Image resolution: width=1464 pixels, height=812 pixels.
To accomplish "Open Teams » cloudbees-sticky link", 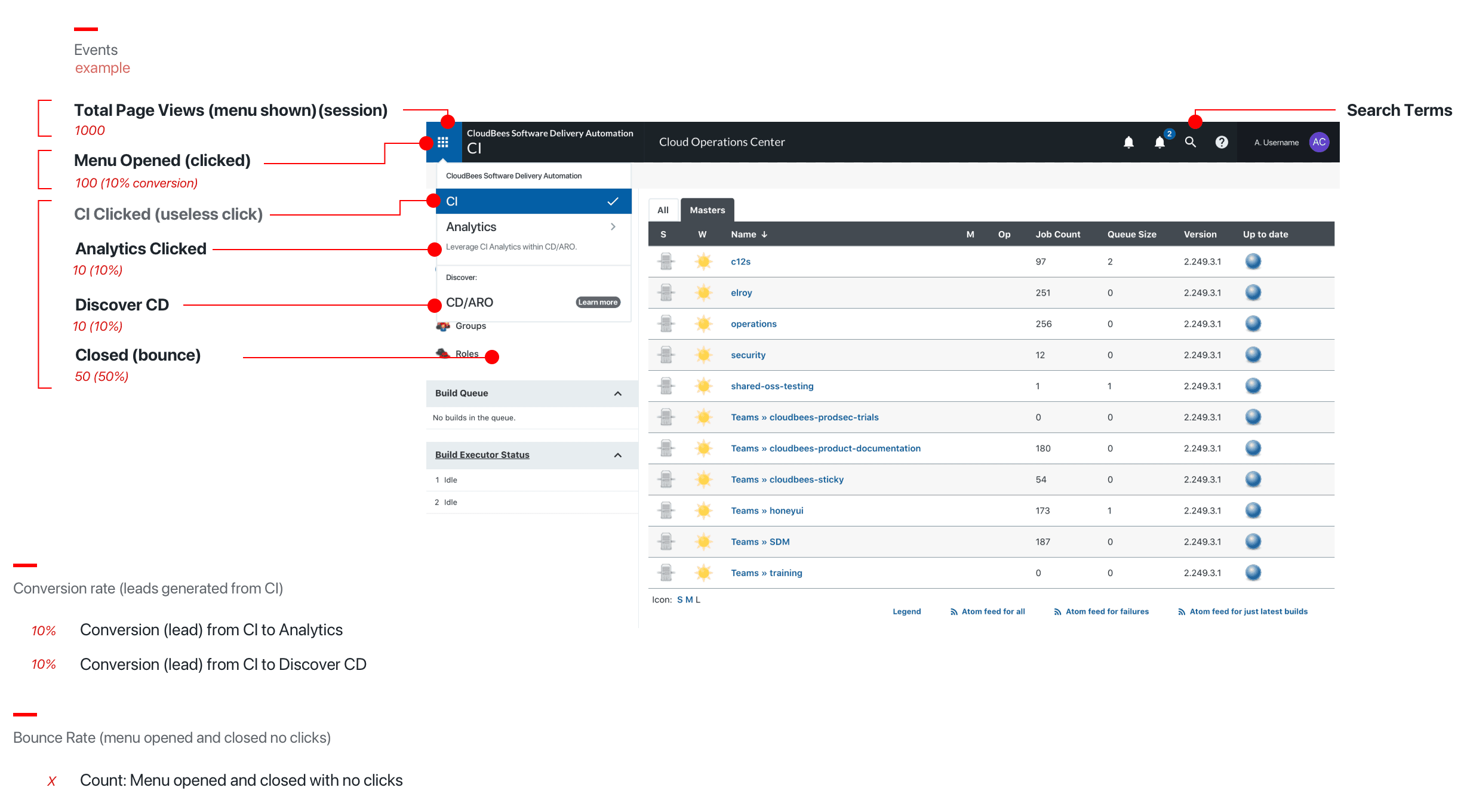I will (787, 479).
